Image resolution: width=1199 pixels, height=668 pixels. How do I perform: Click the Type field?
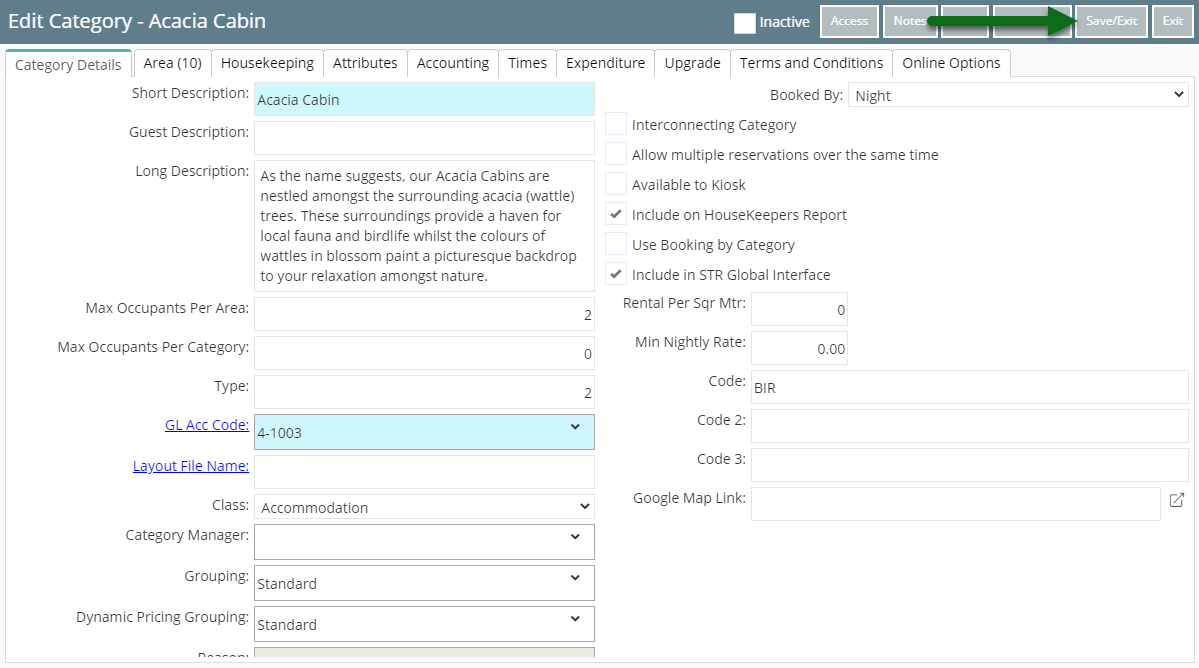[x=424, y=392]
